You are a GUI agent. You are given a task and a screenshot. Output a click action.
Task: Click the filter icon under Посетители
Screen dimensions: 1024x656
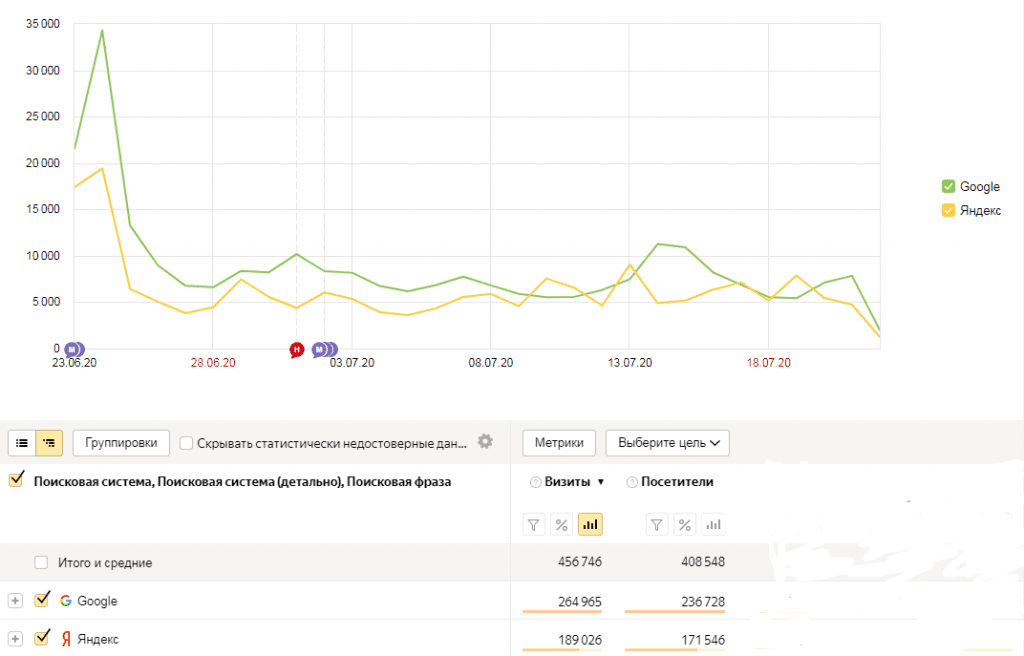656,525
